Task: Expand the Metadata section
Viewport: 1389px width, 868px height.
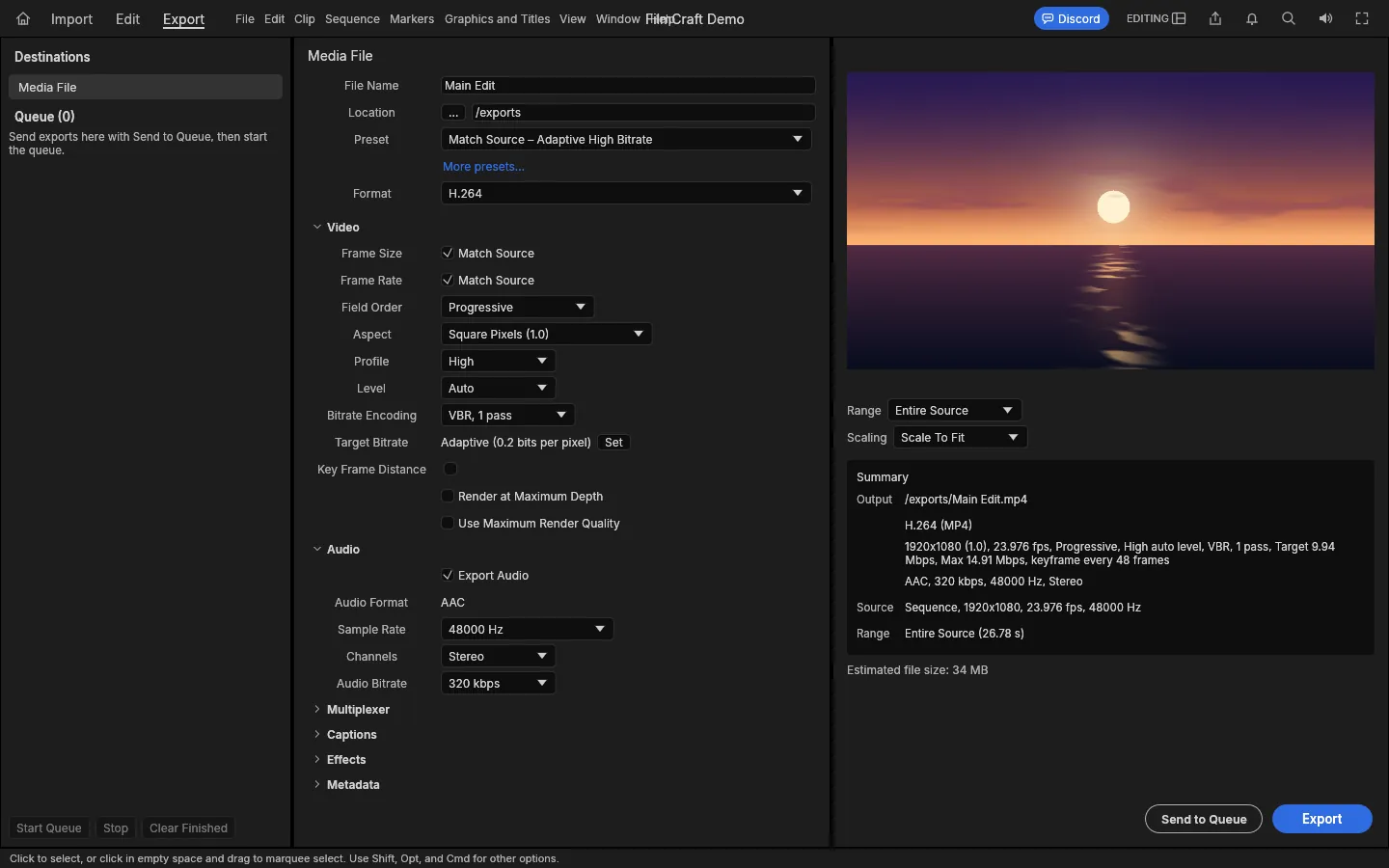Action: (x=317, y=785)
